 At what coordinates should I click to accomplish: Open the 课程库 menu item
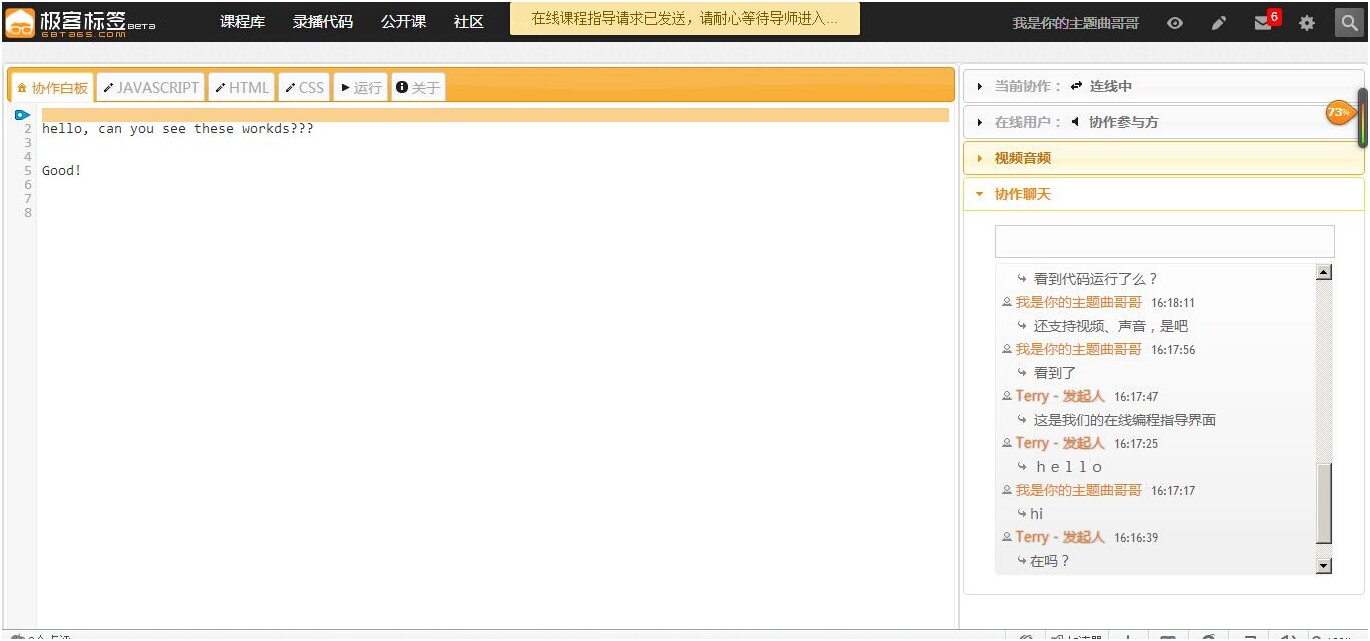243,22
